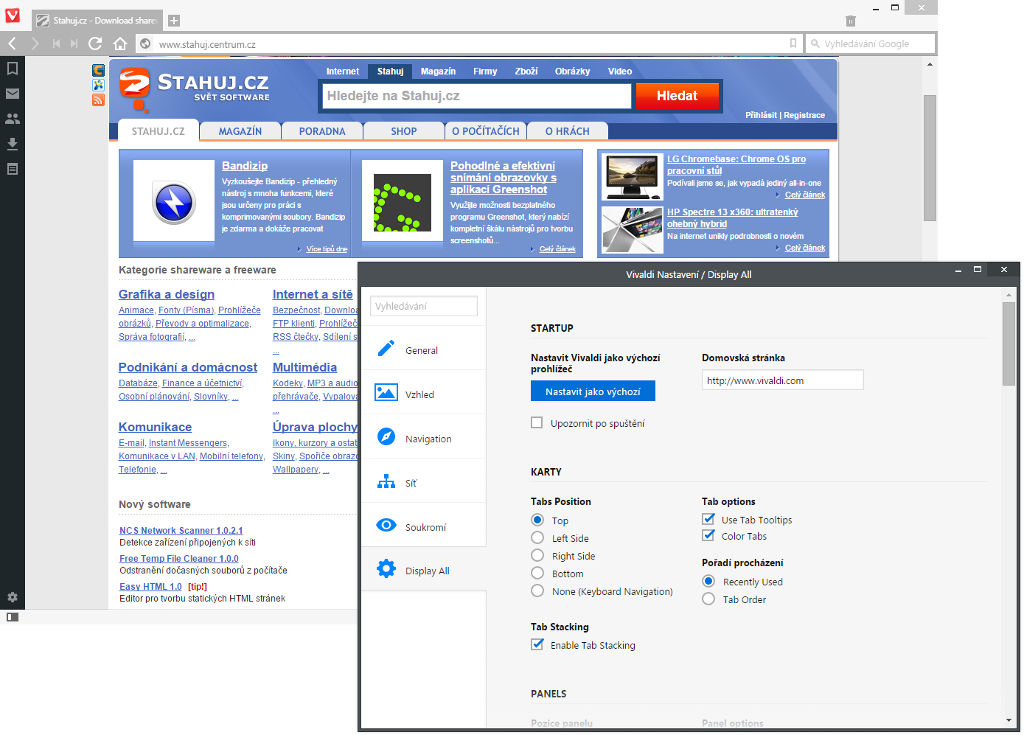The height and width of the screenshot is (735, 1024).
Task: Click the Hledejte na Stahuj.cz search box
Action: click(477, 96)
